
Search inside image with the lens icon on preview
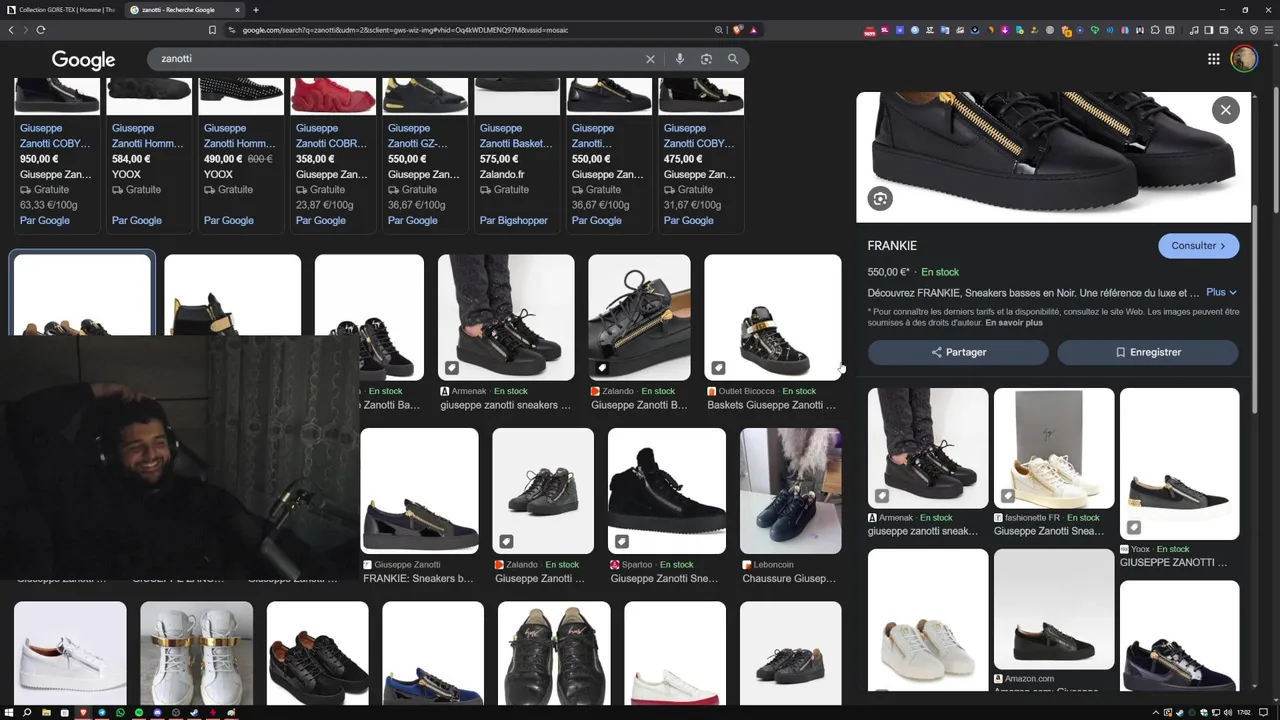click(x=880, y=199)
